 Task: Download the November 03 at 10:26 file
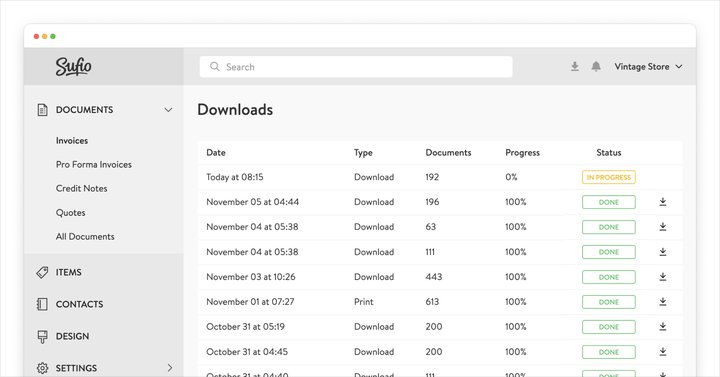(x=663, y=277)
